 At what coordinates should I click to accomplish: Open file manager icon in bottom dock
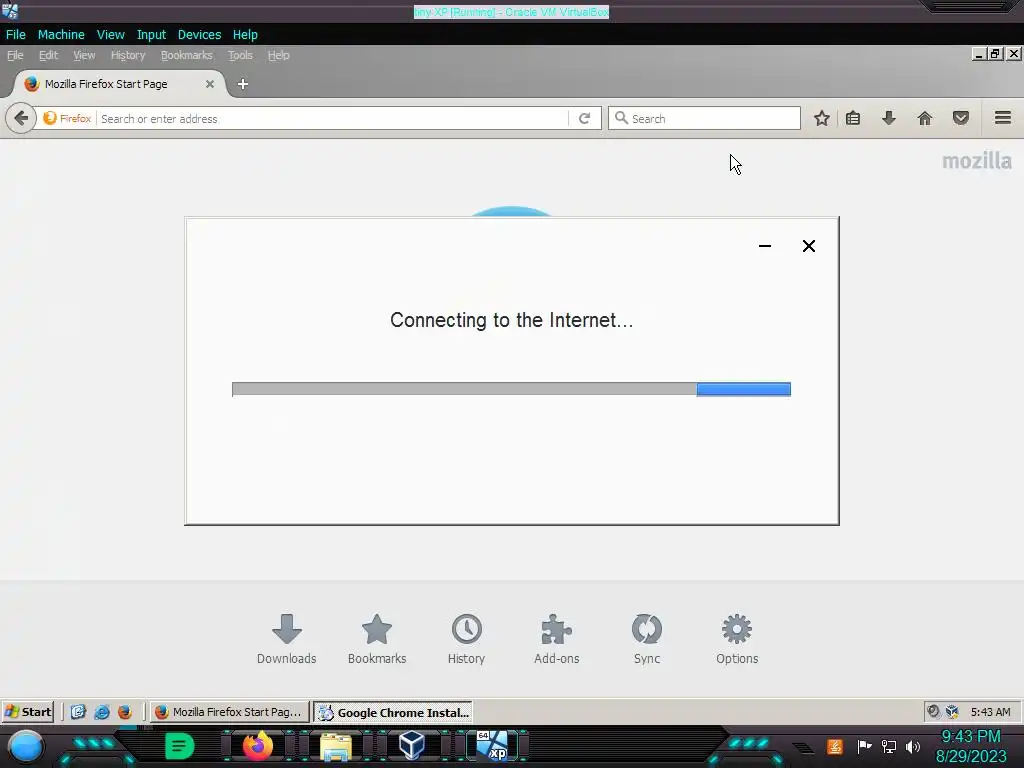(x=336, y=746)
